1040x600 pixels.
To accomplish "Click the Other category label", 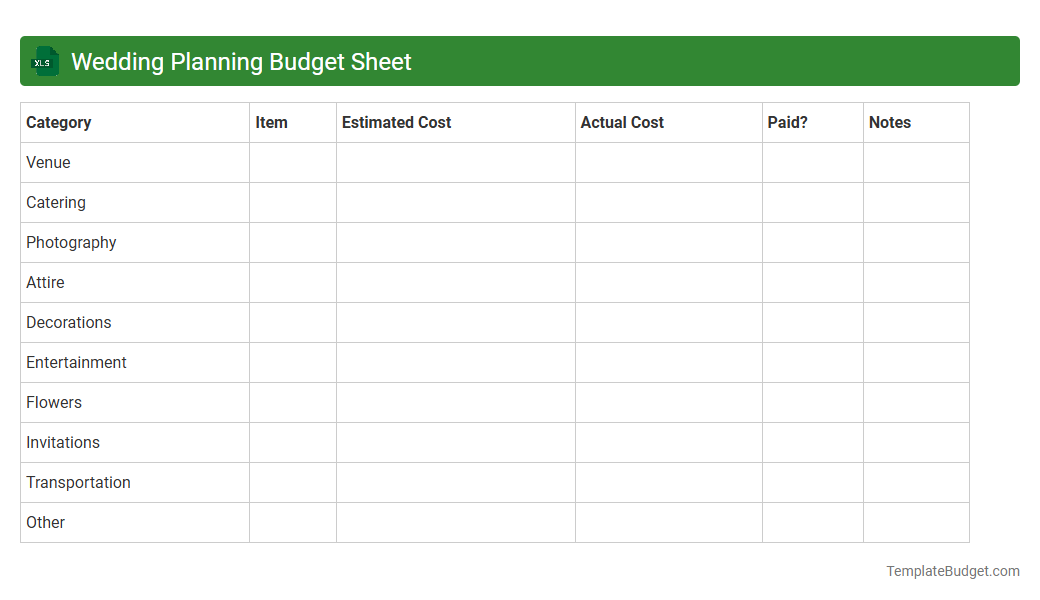I will 45,522.
